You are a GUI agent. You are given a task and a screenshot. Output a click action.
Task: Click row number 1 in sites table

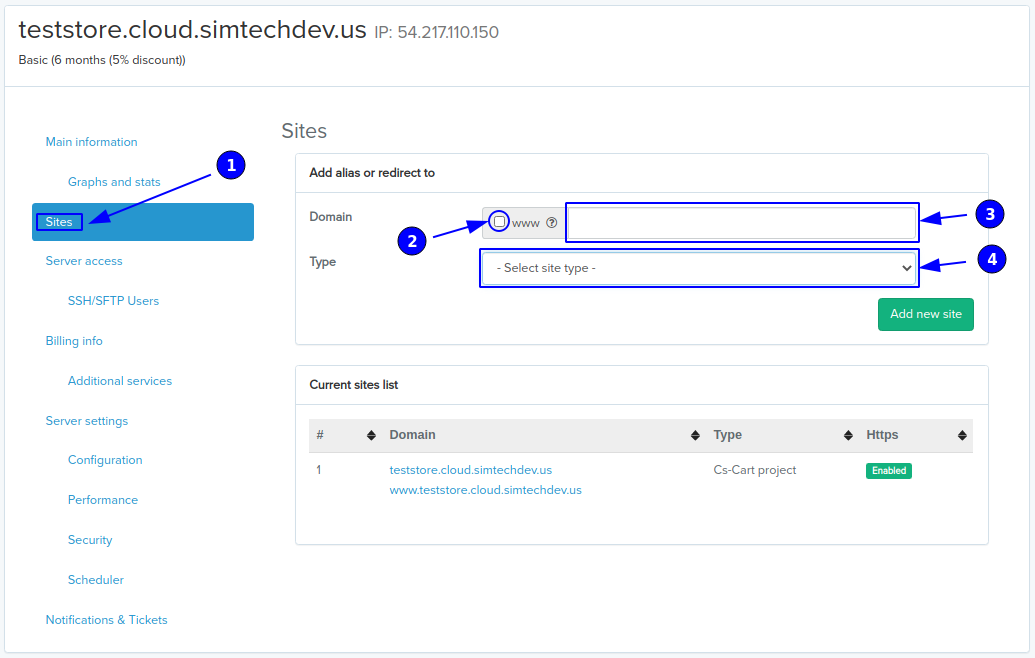[x=319, y=470]
